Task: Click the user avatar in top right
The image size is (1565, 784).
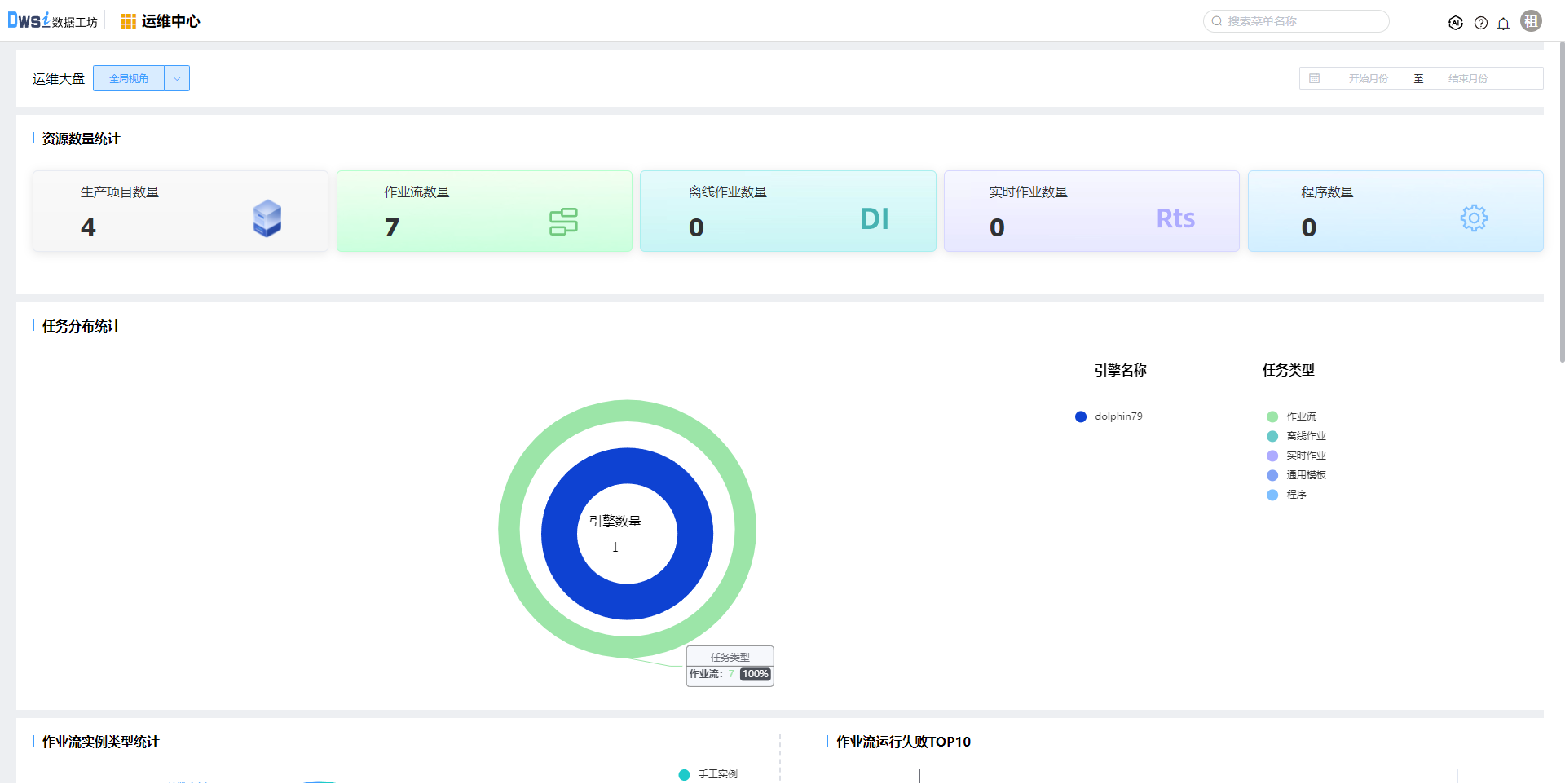Action: [x=1532, y=21]
